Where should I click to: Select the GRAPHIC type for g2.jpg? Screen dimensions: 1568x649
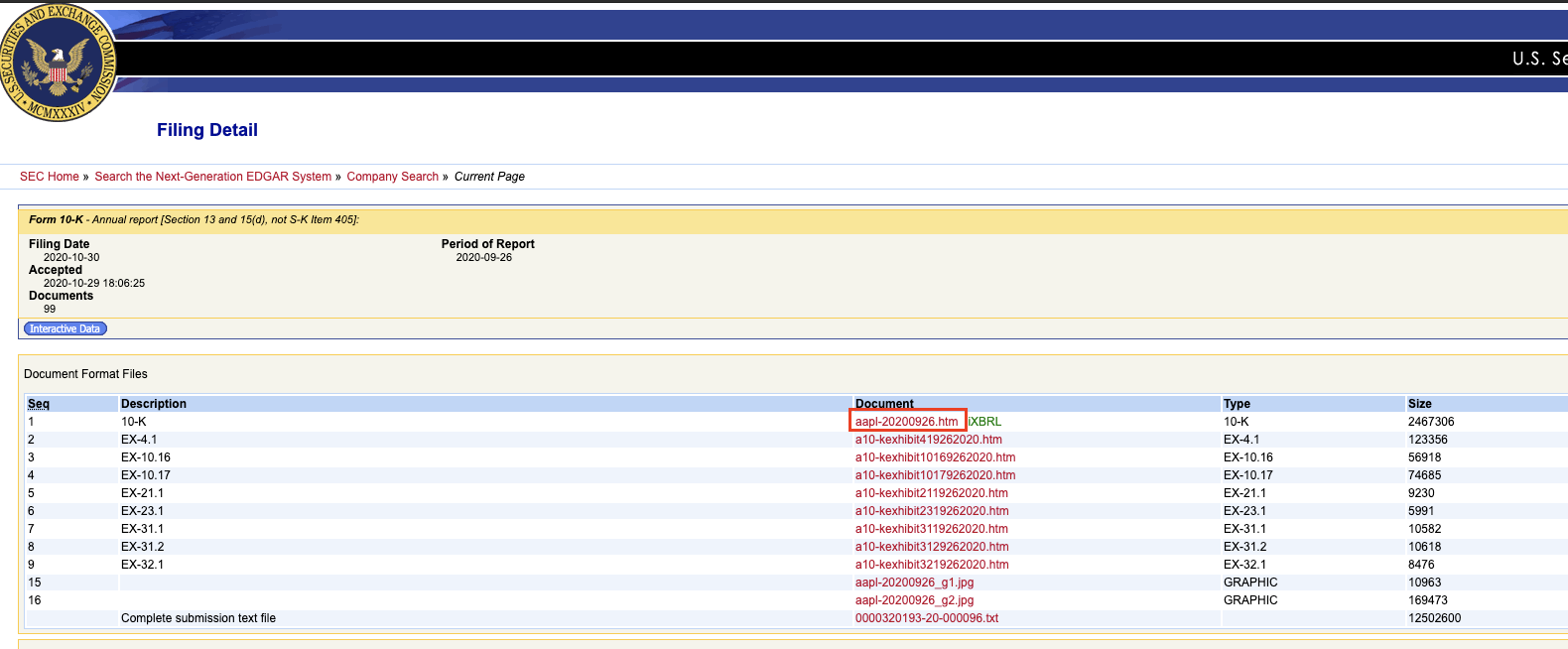(x=1250, y=600)
